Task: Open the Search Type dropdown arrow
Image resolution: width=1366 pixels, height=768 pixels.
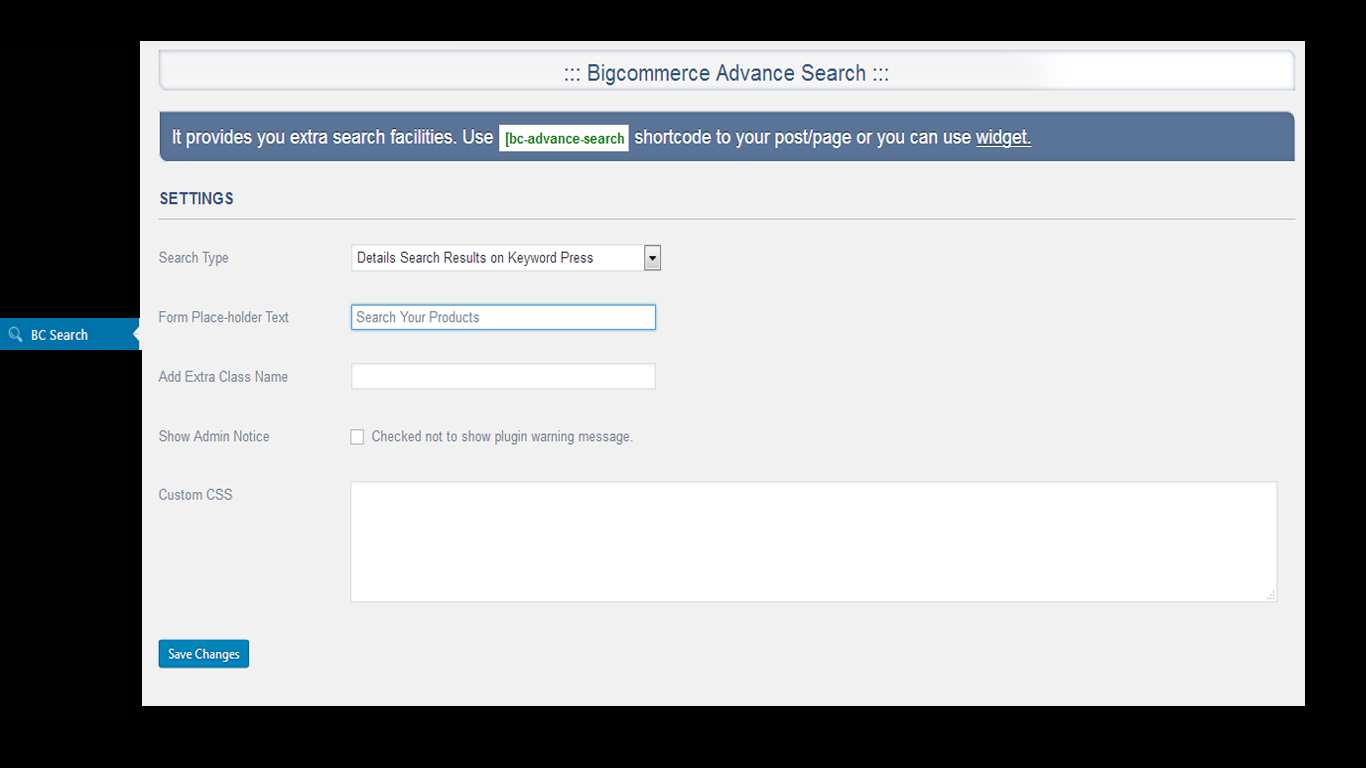Action: (x=652, y=258)
